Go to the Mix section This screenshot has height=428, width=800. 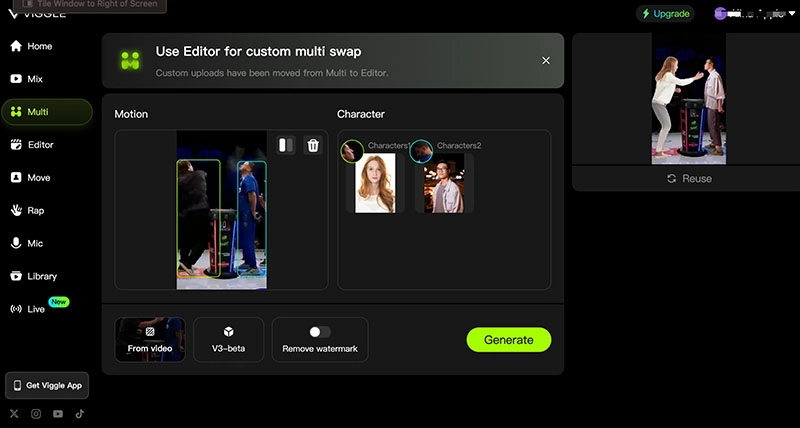(27, 79)
